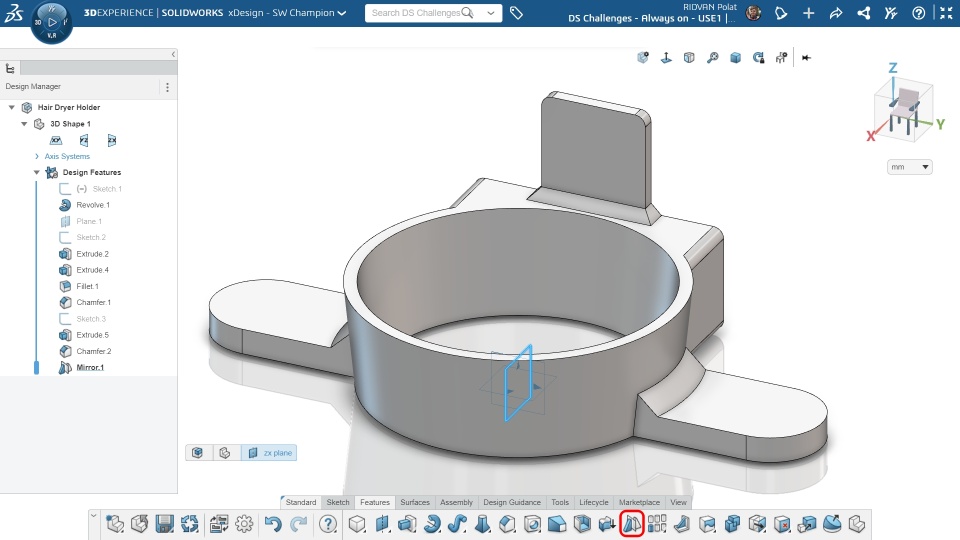Select Extrude.5 in the feature tree
The height and width of the screenshot is (540, 960).
[x=92, y=335]
